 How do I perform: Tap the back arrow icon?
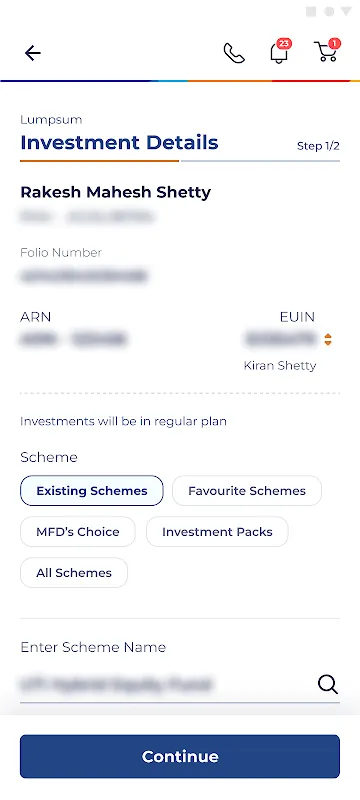[x=33, y=53]
